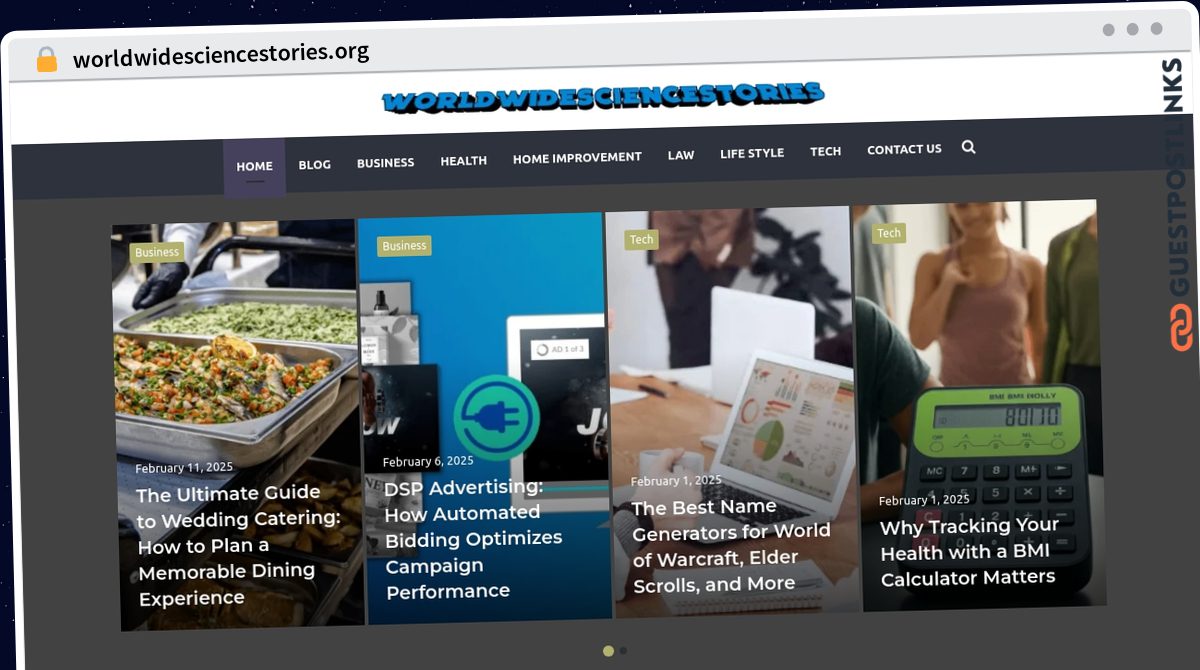Click the WorldWideScienceStories site logo
Screen dimensions: 1200x670
point(603,97)
